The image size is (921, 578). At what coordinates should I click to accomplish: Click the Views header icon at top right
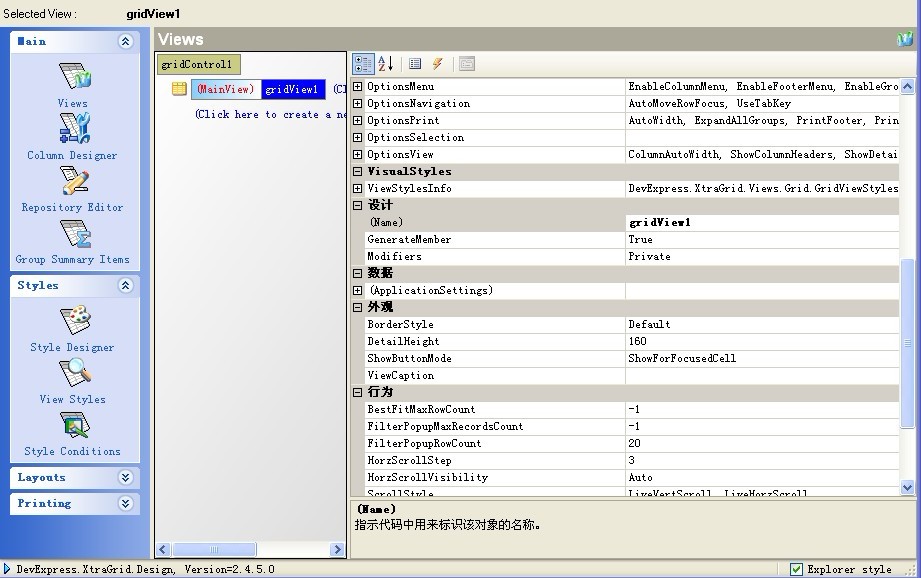click(905, 39)
